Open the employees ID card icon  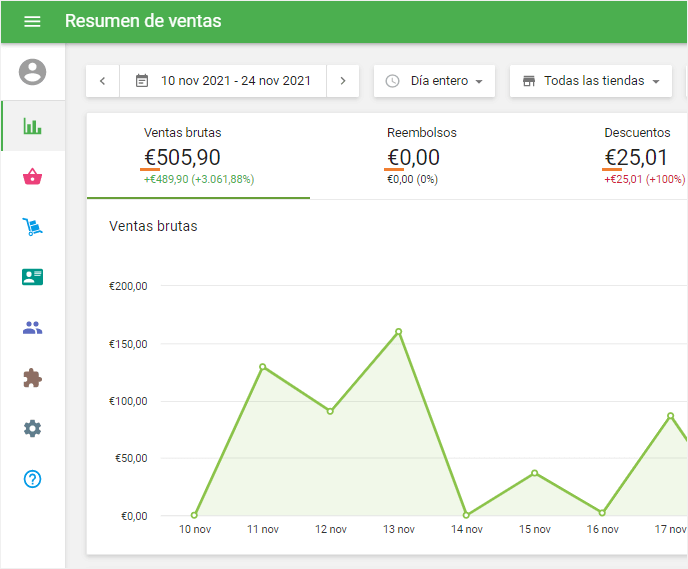[x=33, y=277]
